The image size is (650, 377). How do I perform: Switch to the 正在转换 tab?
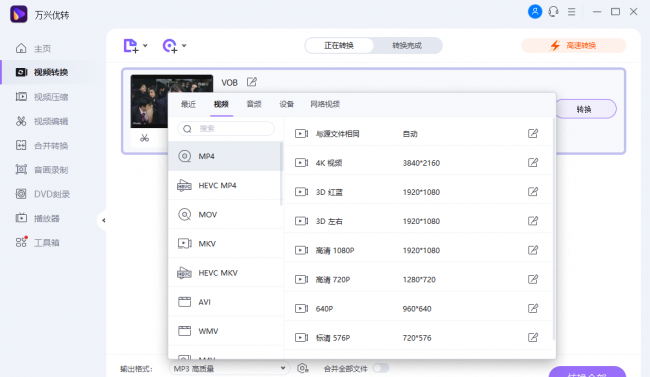point(339,46)
